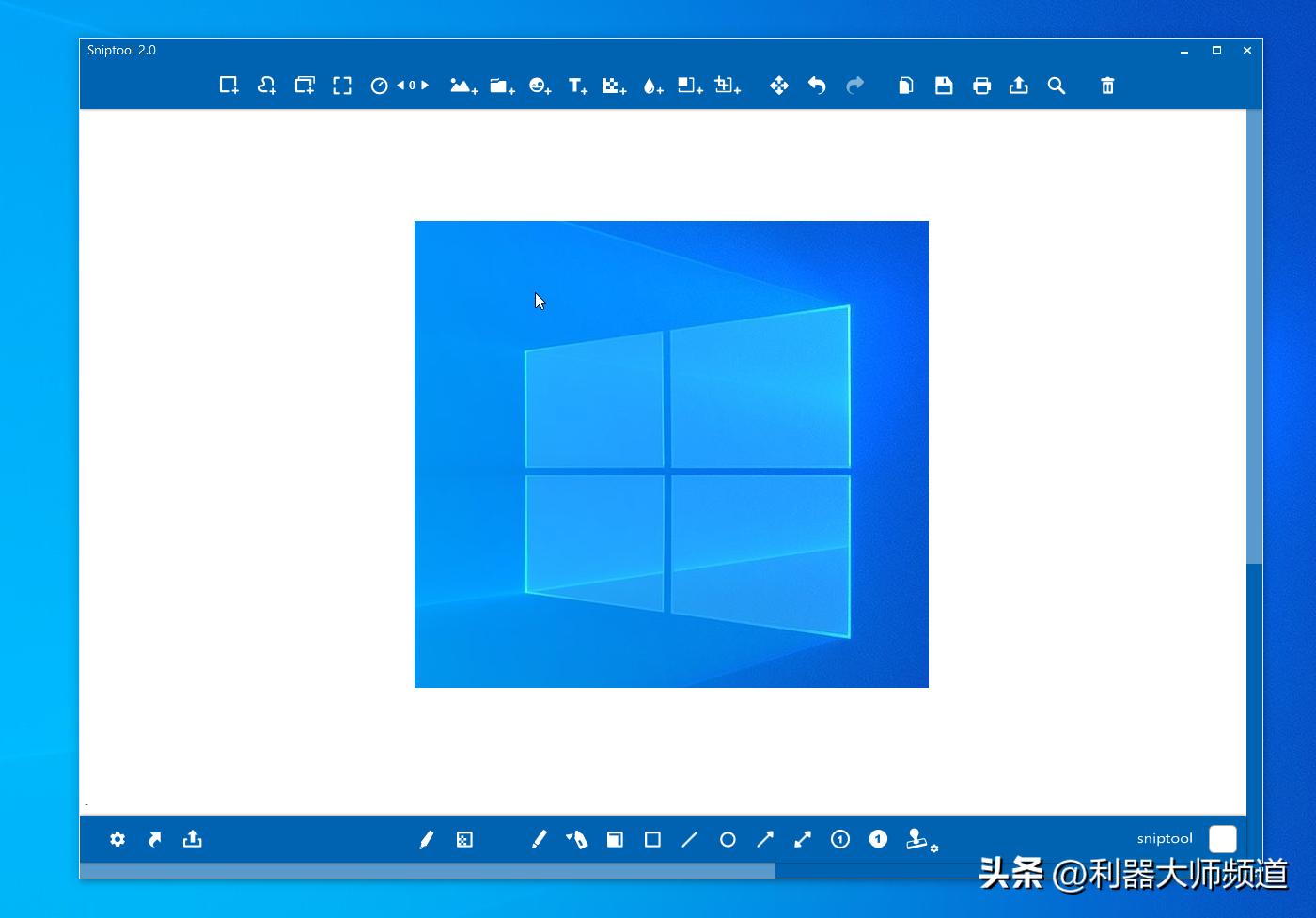
Task: Select the freehand snip tool
Action: pyautogui.click(x=266, y=85)
